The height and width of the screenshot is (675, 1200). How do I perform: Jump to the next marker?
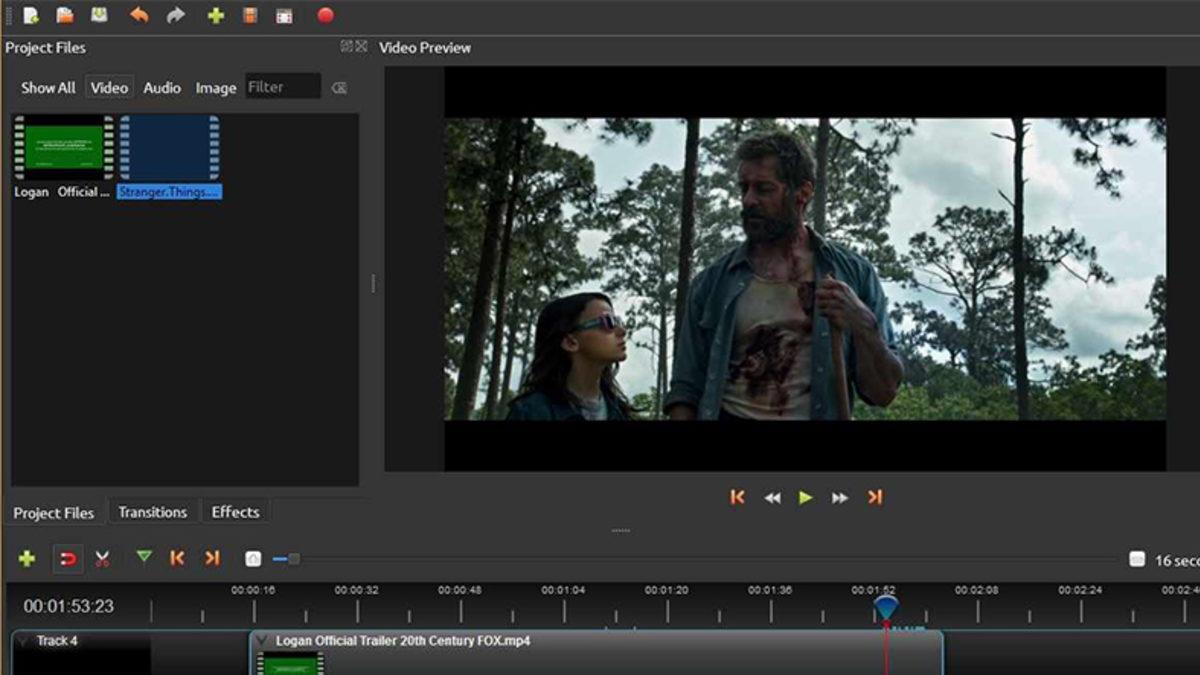tap(212, 560)
